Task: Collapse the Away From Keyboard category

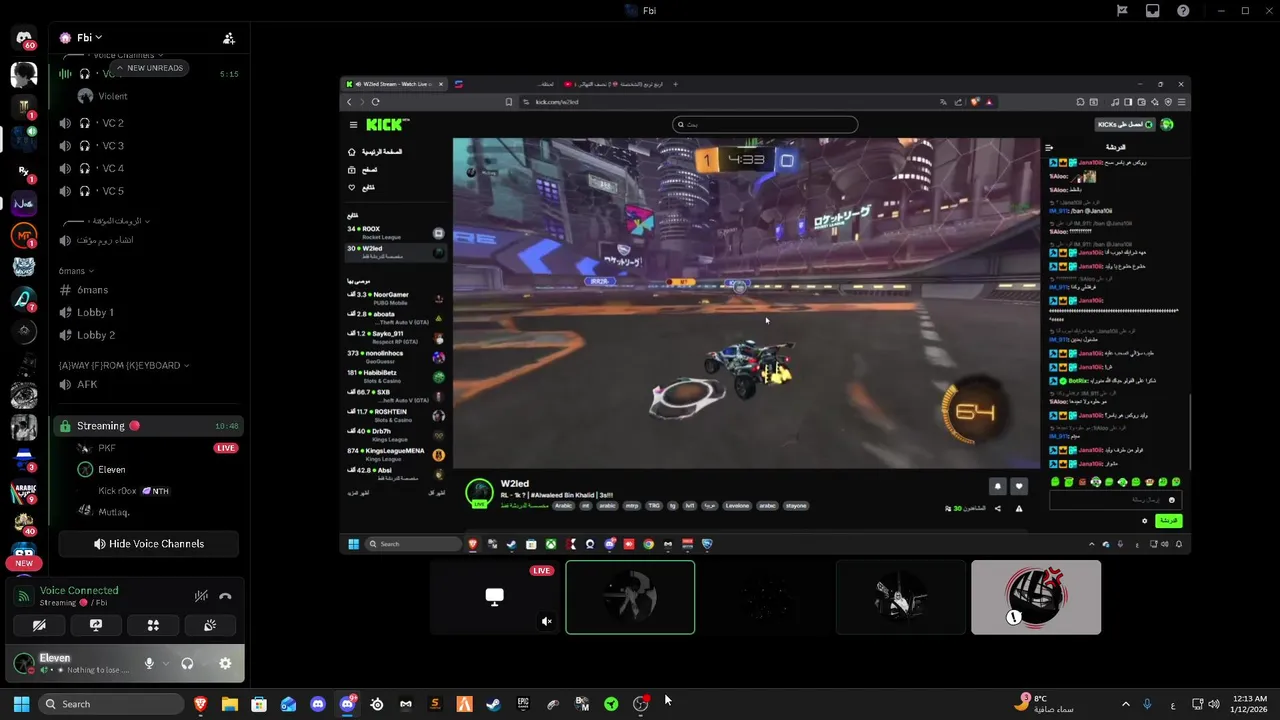Action: [124, 365]
